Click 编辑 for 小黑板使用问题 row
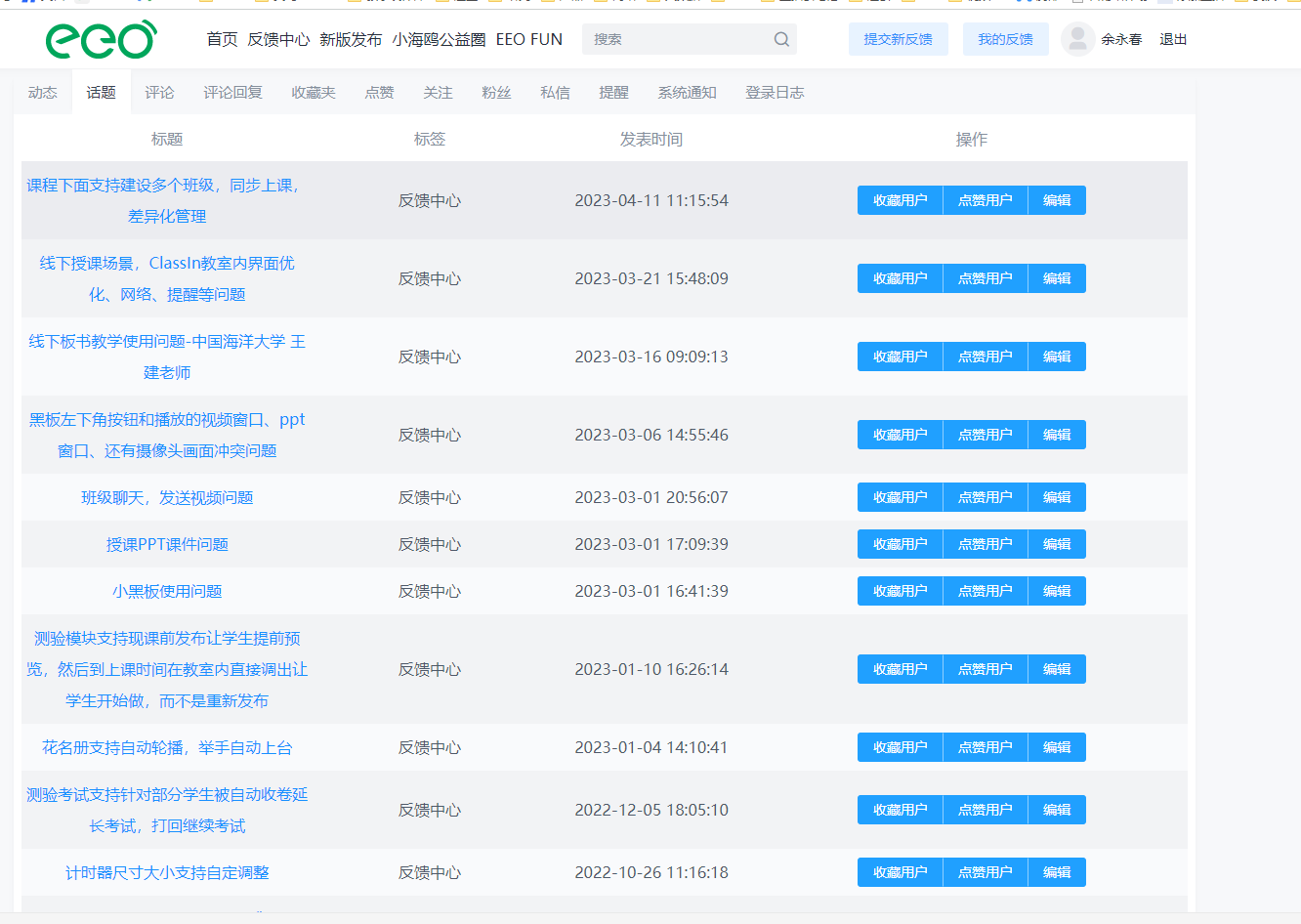Viewport: 1301px width, 924px height. coord(1057,591)
